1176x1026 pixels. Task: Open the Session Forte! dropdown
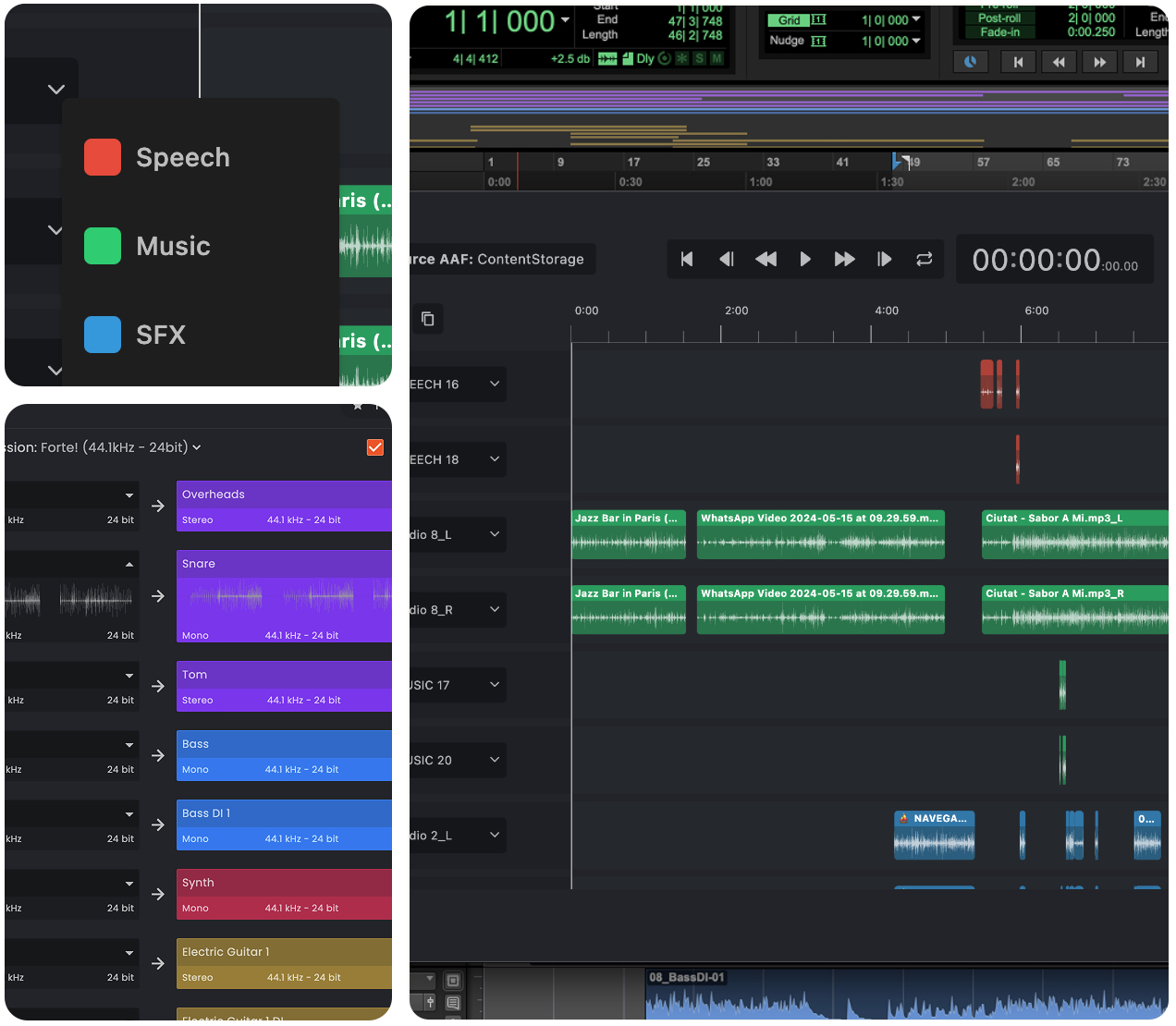click(103, 447)
